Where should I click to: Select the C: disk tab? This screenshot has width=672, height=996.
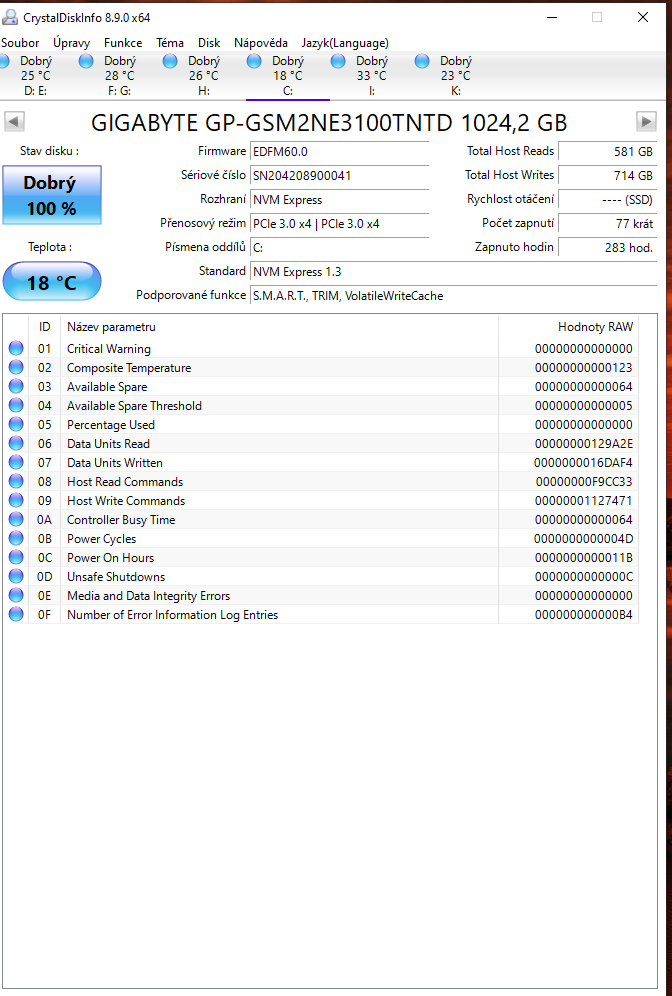[x=288, y=76]
